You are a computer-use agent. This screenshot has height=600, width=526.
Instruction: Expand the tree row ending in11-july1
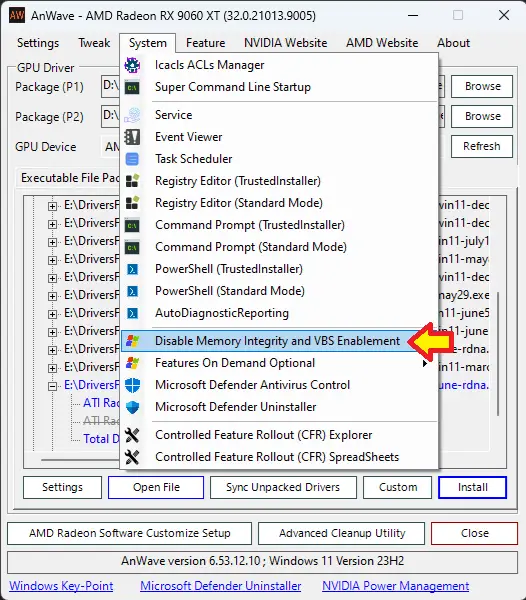52,242
